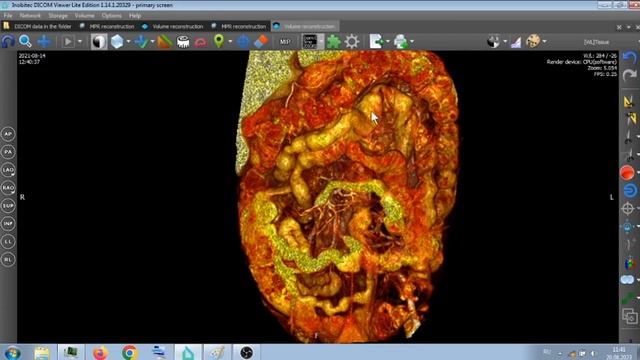The image size is (640, 360).
Task: Click the overlapping squares icon in sidebar
Action: click(x=629, y=316)
